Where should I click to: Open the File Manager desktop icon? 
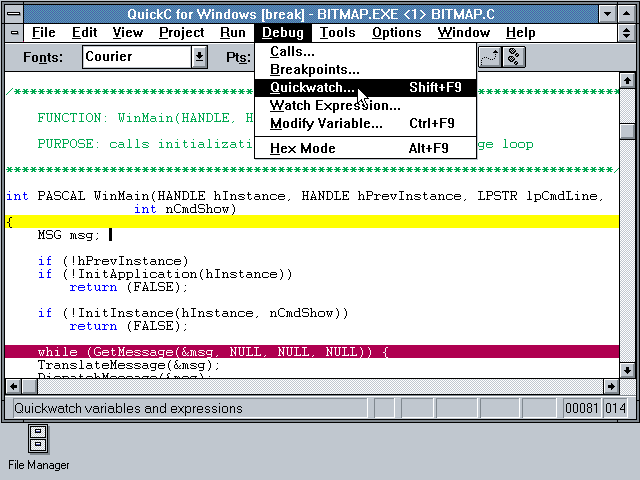(x=38, y=447)
